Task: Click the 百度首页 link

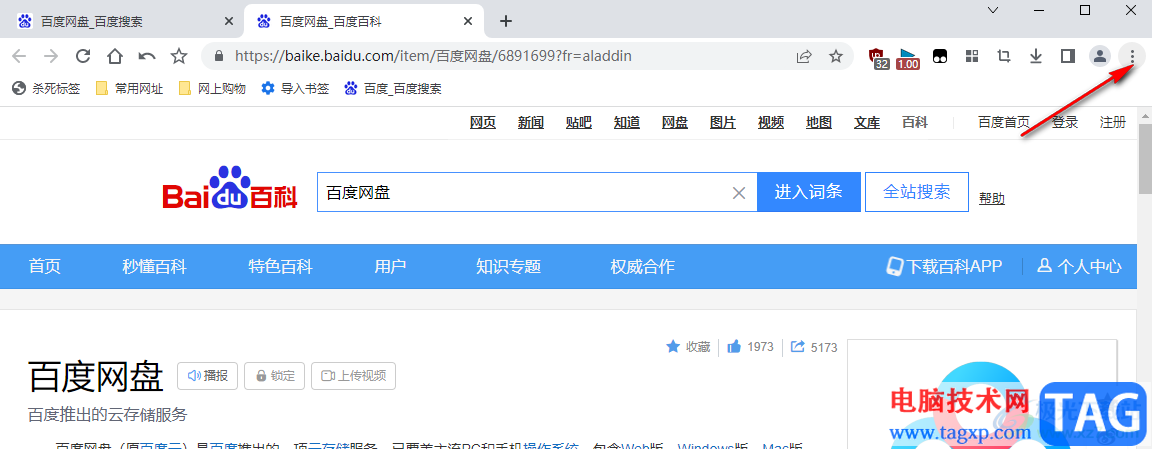Action: (1004, 123)
